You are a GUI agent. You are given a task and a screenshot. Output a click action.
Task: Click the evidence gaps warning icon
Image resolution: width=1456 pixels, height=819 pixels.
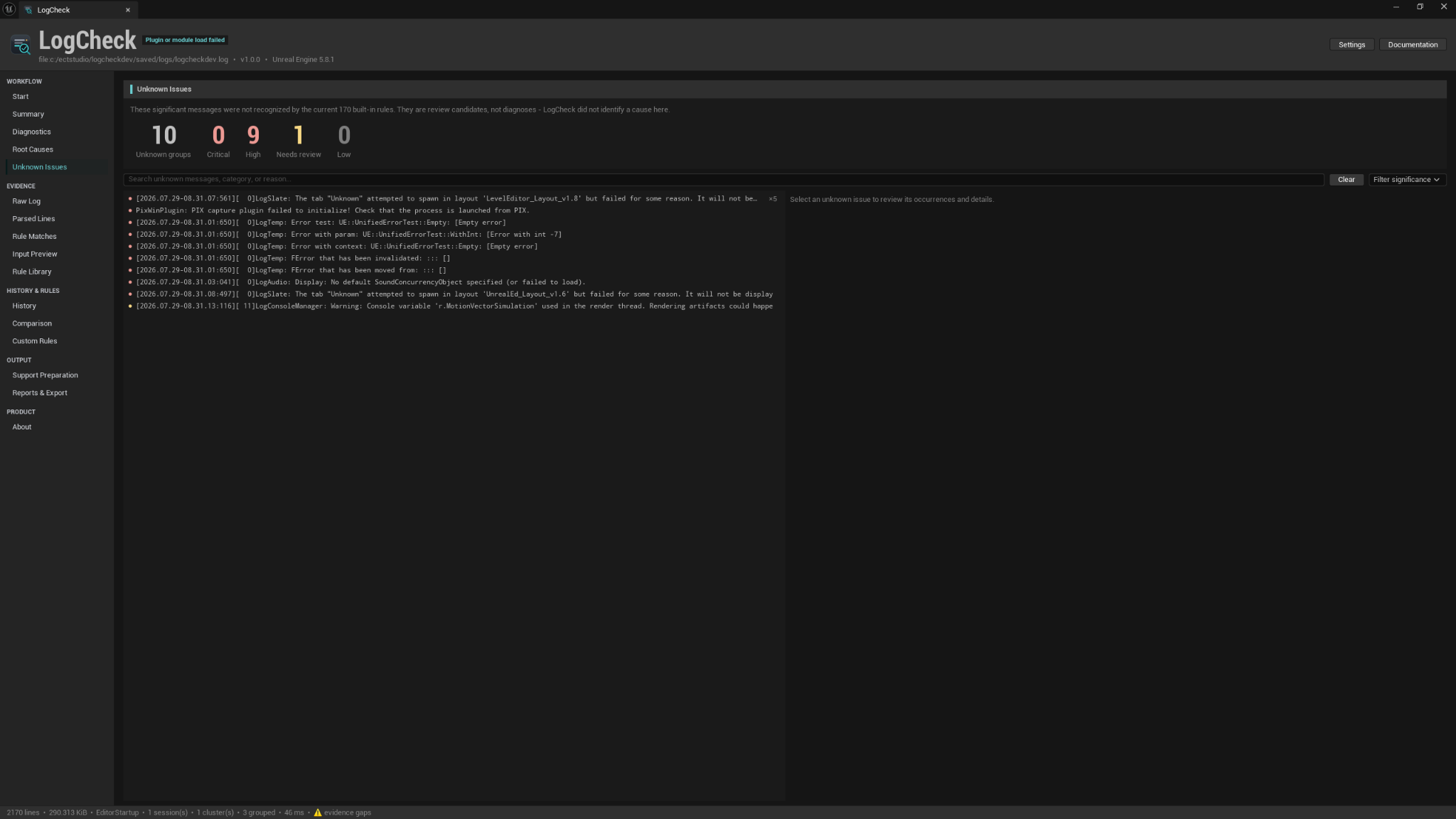pyautogui.click(x=318, y=813)
